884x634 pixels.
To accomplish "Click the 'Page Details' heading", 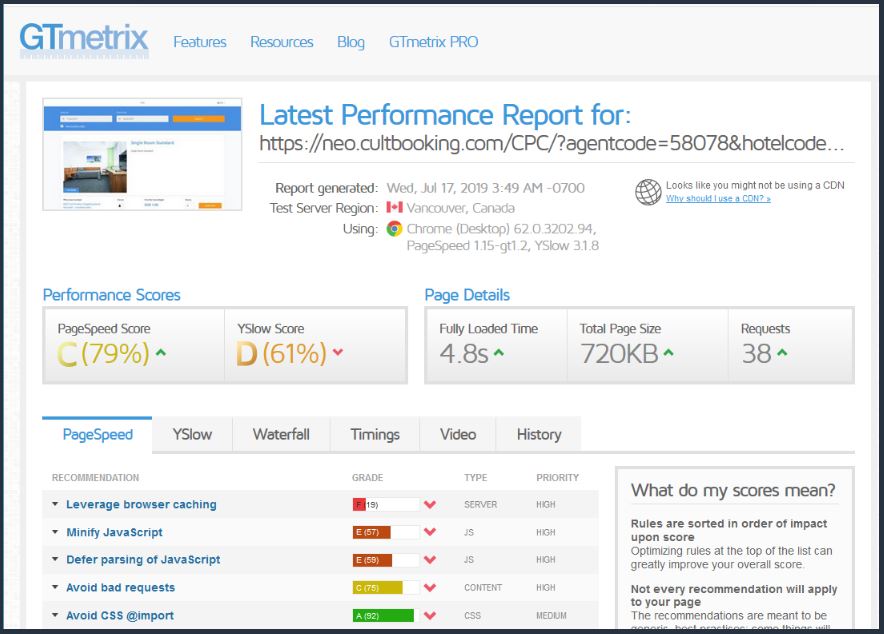I will pos(467,295).
